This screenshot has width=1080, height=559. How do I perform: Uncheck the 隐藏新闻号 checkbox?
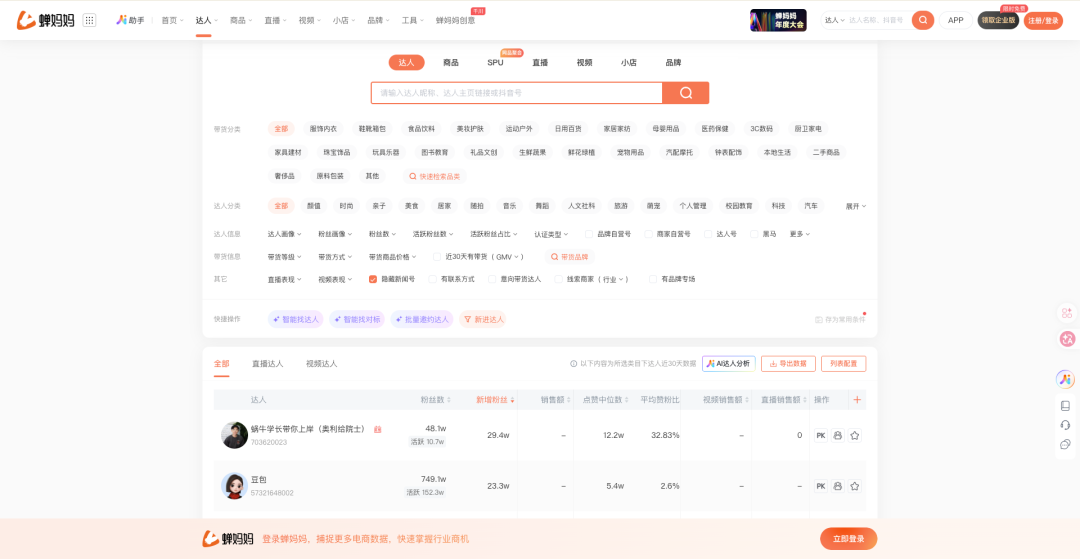tap(373, 279)
